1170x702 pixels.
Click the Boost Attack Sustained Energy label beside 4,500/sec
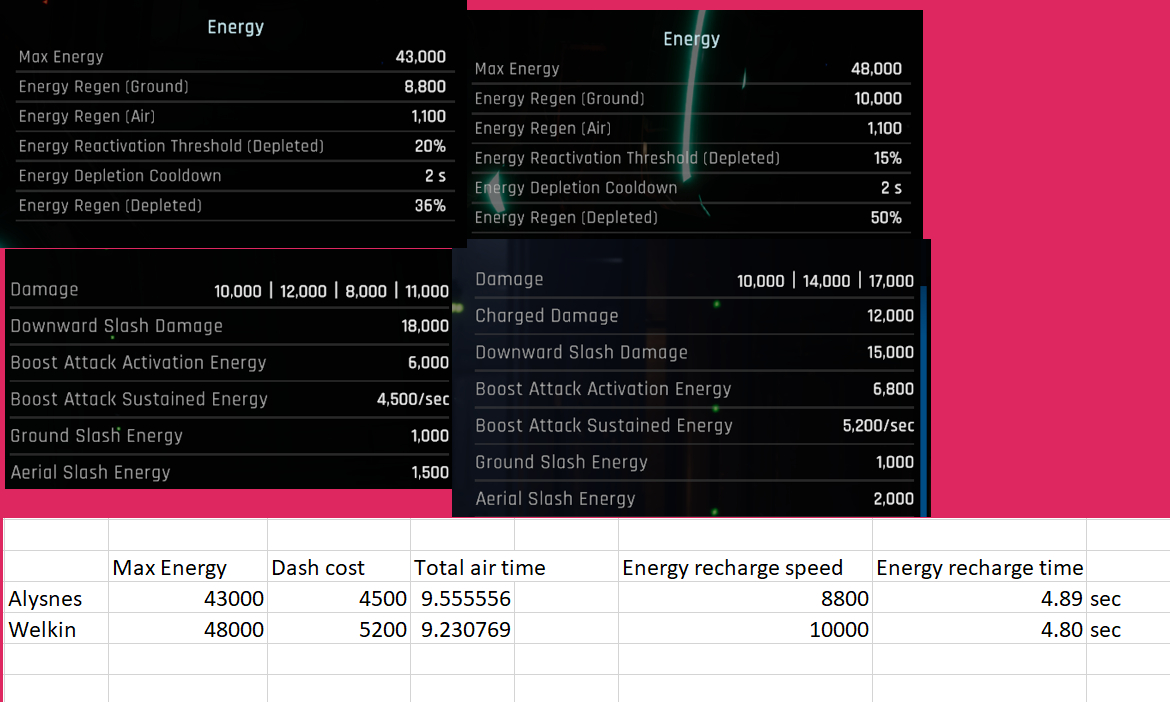pos(139,399)
